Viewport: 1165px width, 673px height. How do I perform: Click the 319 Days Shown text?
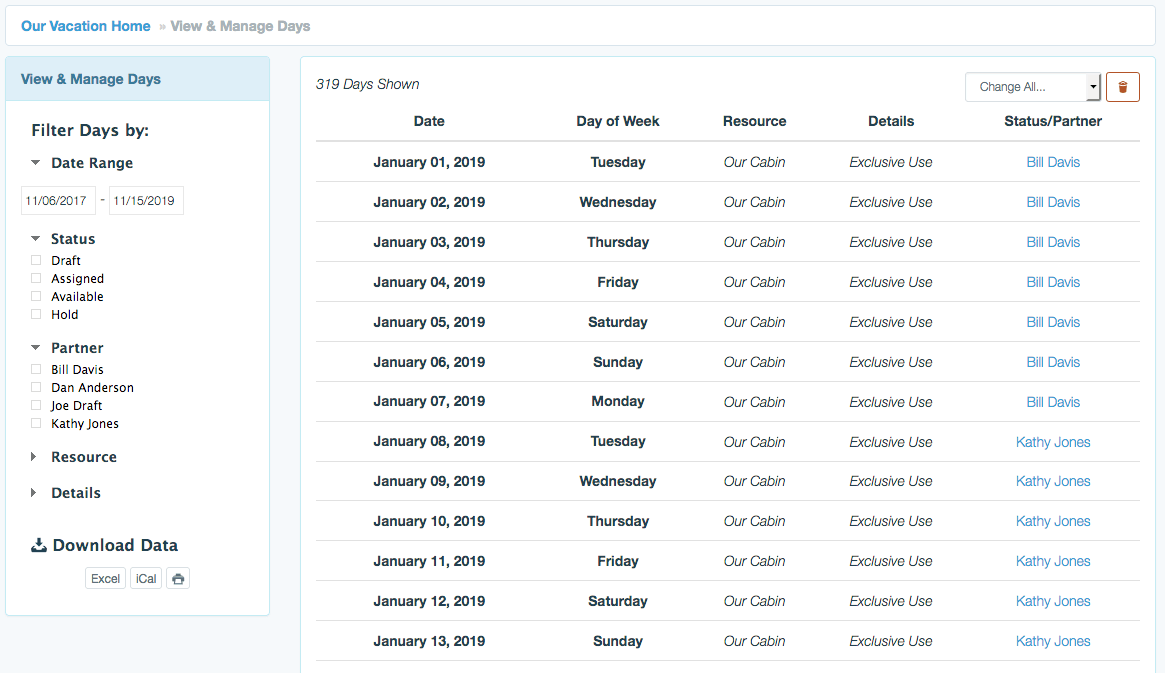pyautogui.click(x=367, y=84)
